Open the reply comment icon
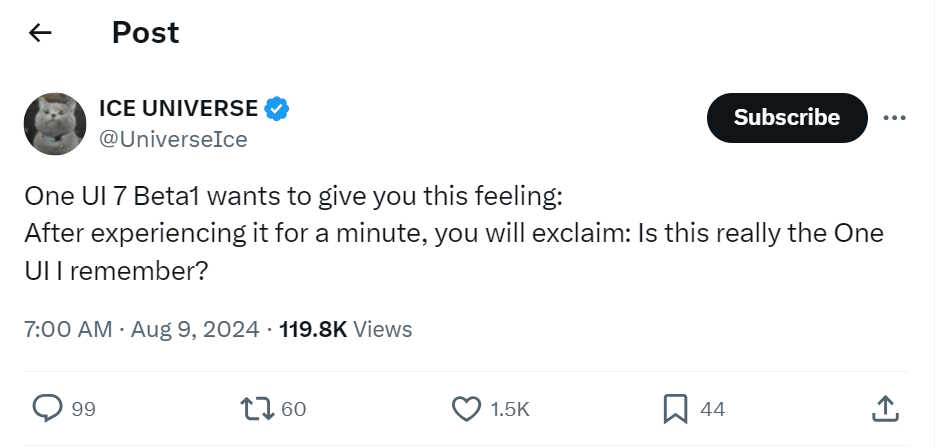 pos(47,409)
